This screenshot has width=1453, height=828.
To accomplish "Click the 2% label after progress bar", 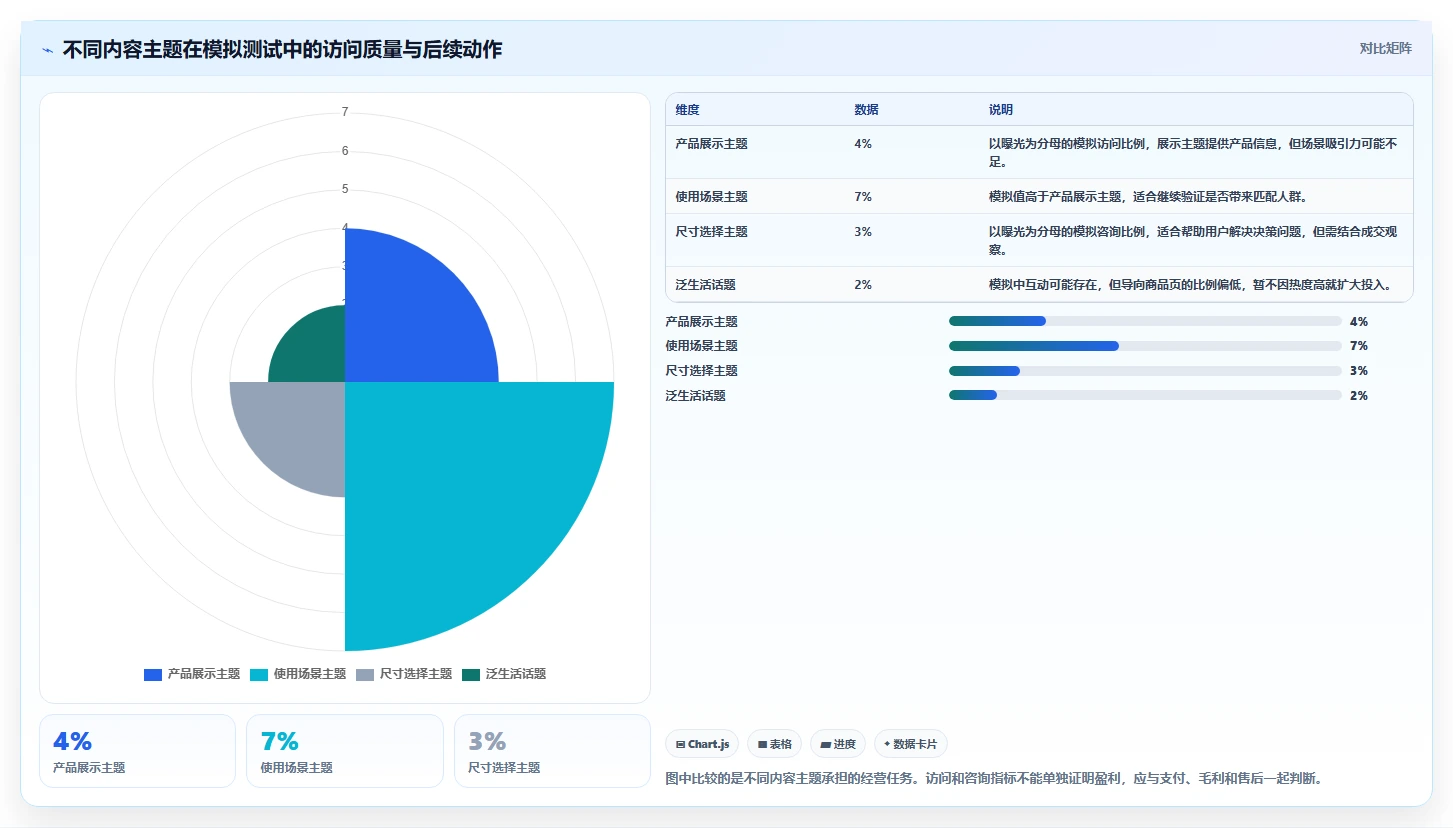I will coord(1358,396).
